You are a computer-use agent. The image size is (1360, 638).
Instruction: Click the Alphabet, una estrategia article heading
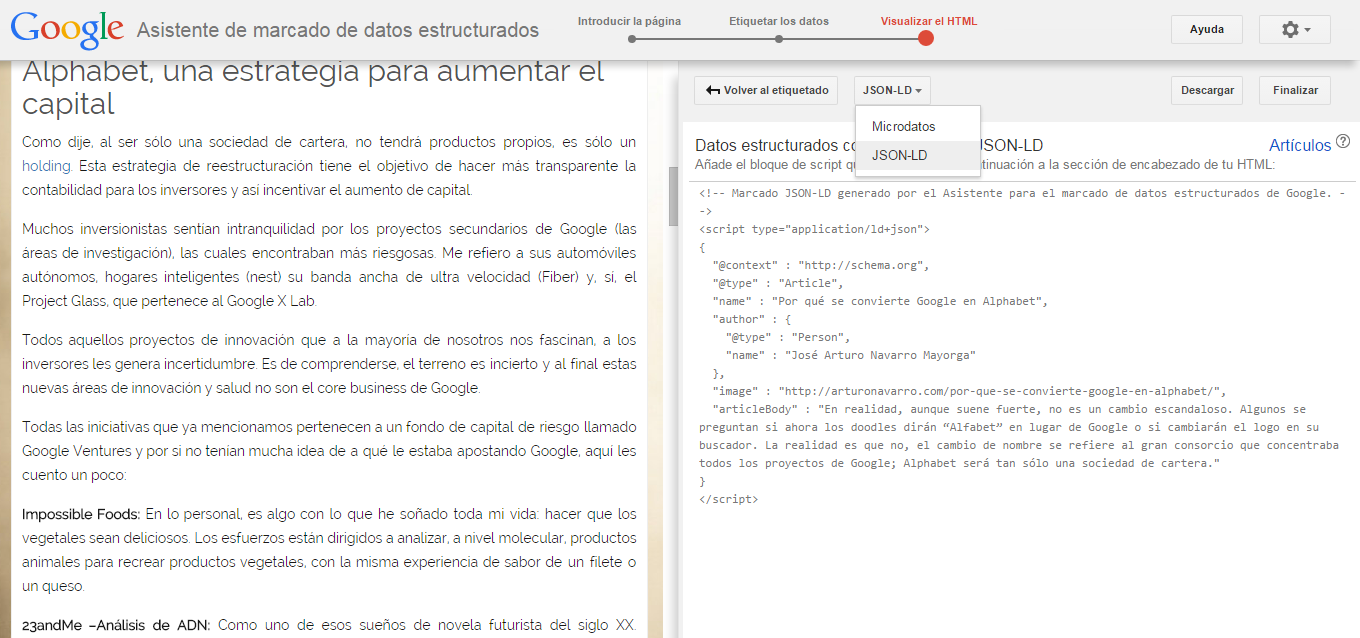[313, 87]
